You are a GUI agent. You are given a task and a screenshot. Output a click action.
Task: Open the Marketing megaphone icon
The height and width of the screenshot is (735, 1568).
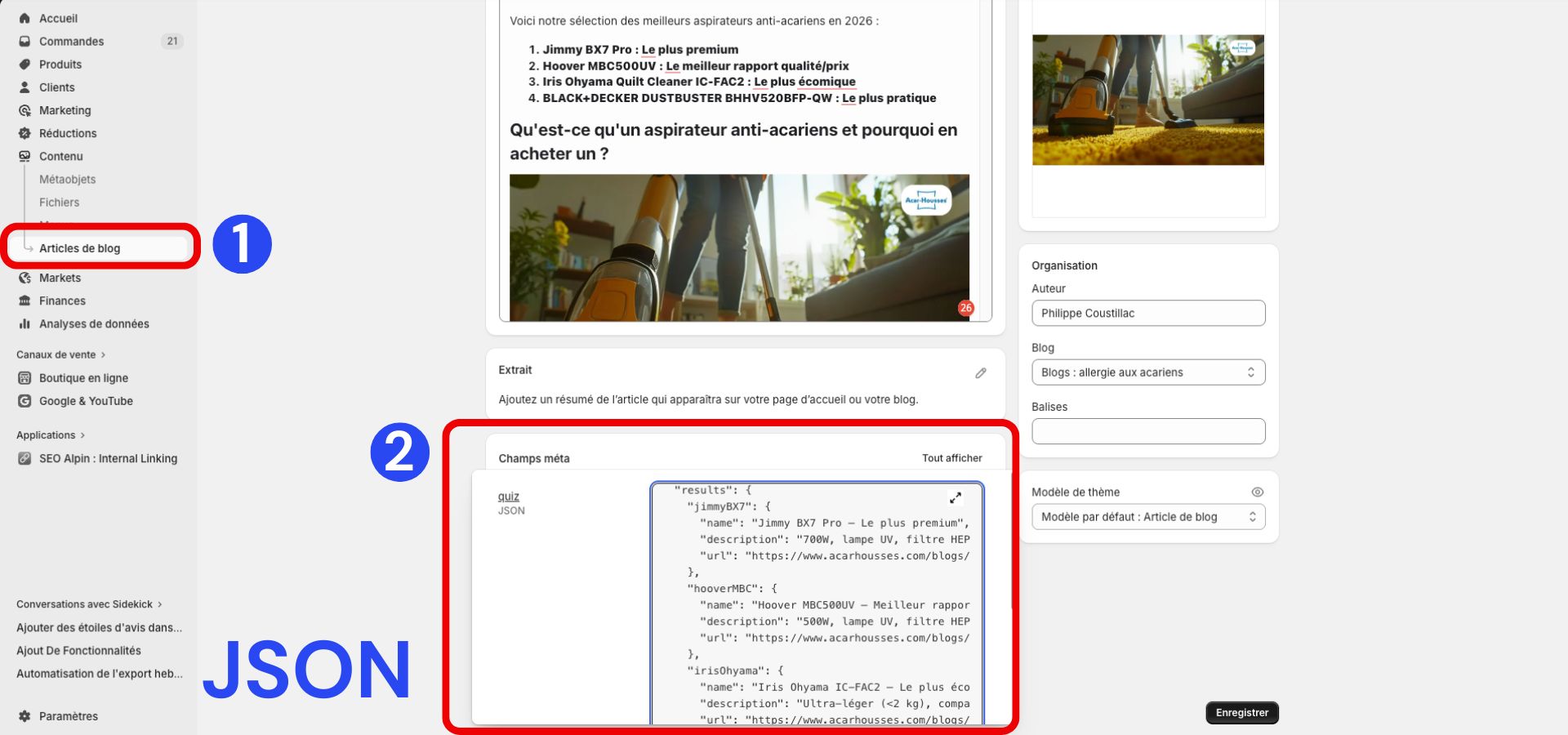point(24,110)
